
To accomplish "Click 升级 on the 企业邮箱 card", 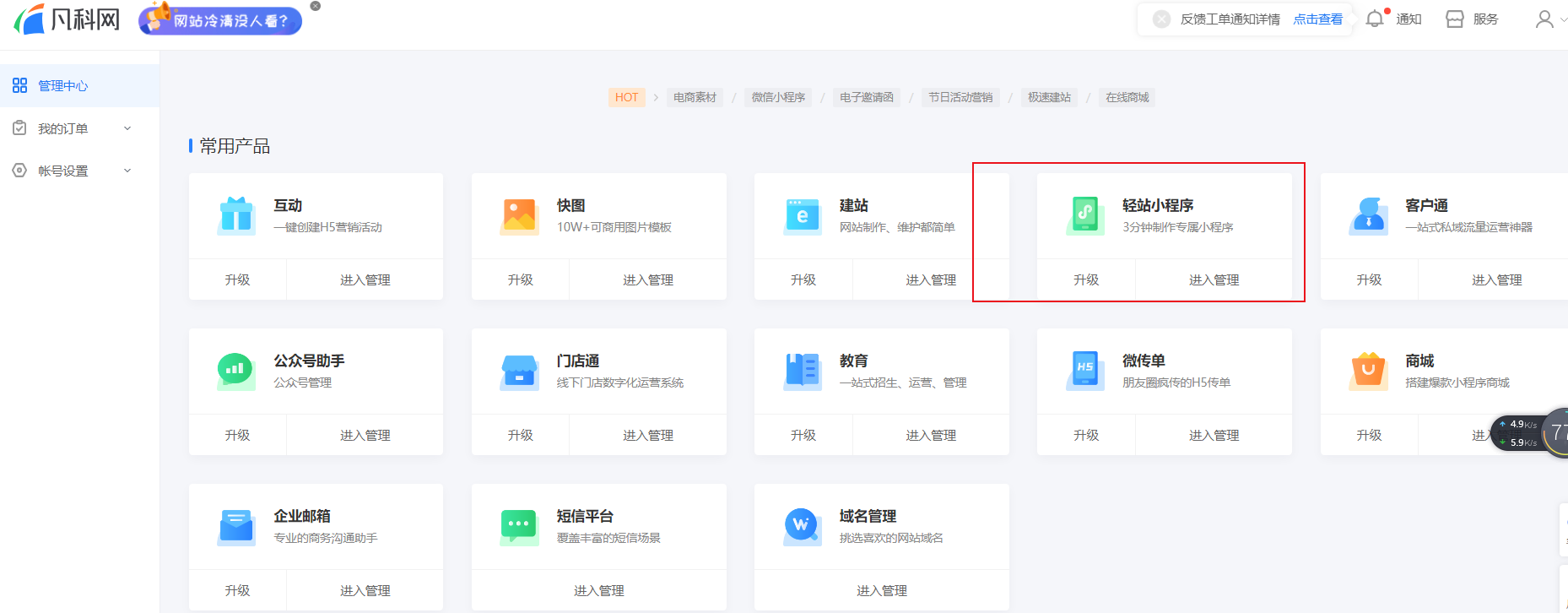I will click(x=237, y=590).
